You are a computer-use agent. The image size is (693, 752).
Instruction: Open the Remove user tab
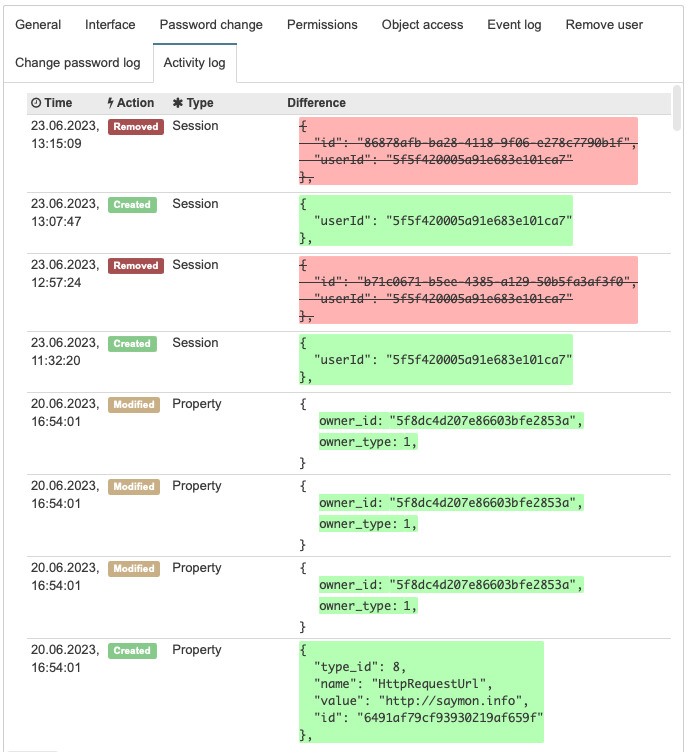(604, 24)
